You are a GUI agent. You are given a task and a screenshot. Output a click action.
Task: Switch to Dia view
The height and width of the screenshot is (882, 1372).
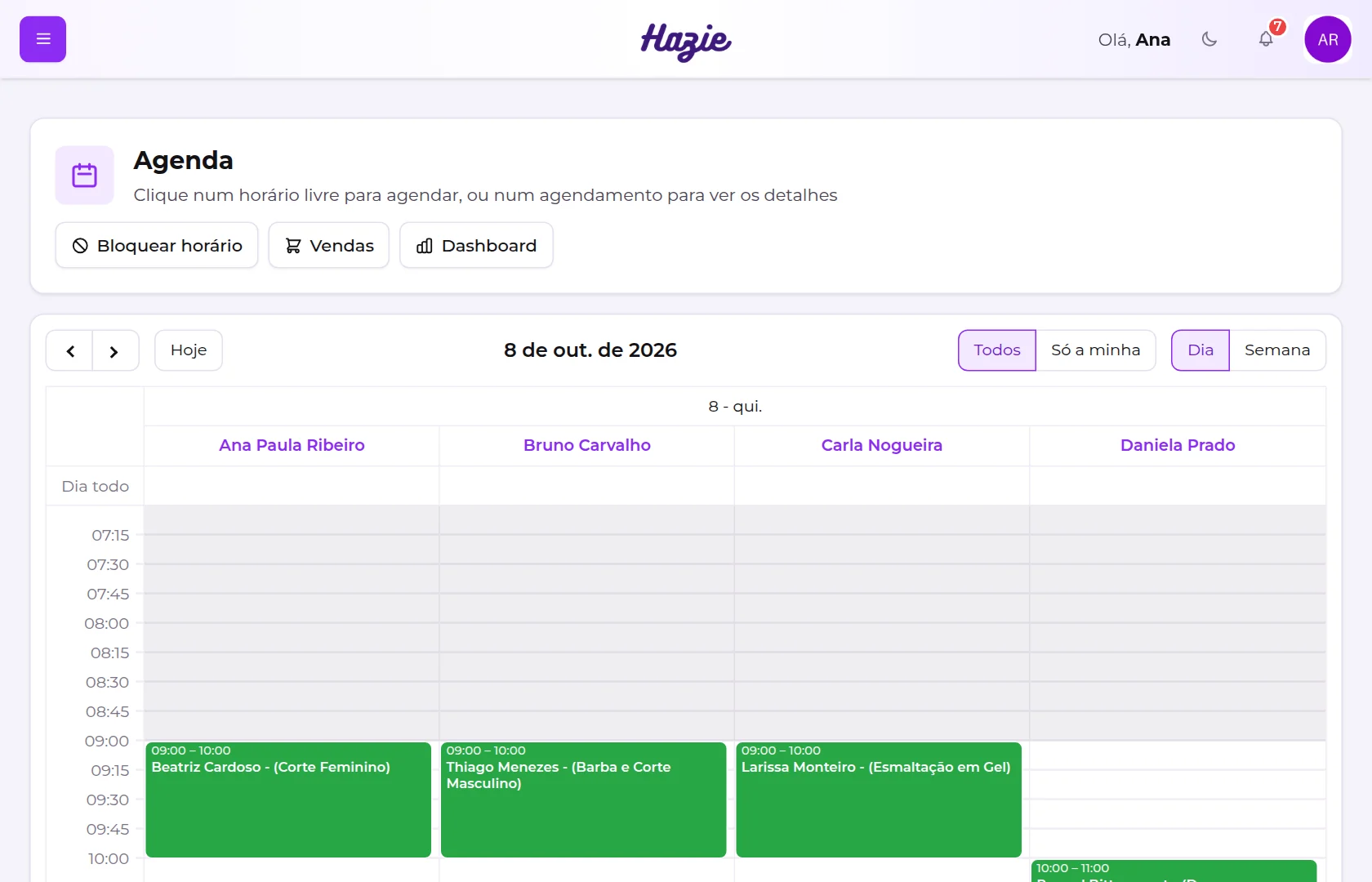click(1200, 350)
